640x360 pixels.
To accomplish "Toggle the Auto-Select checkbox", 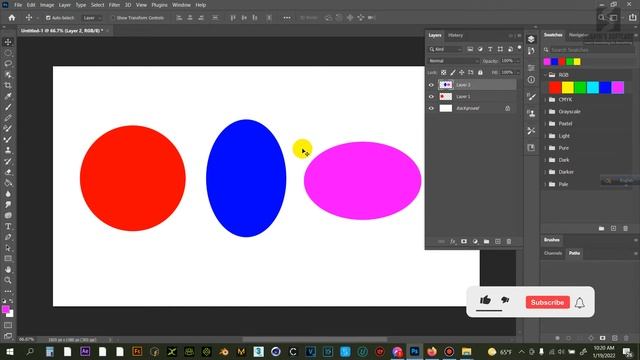I will (x=48, y=18).
